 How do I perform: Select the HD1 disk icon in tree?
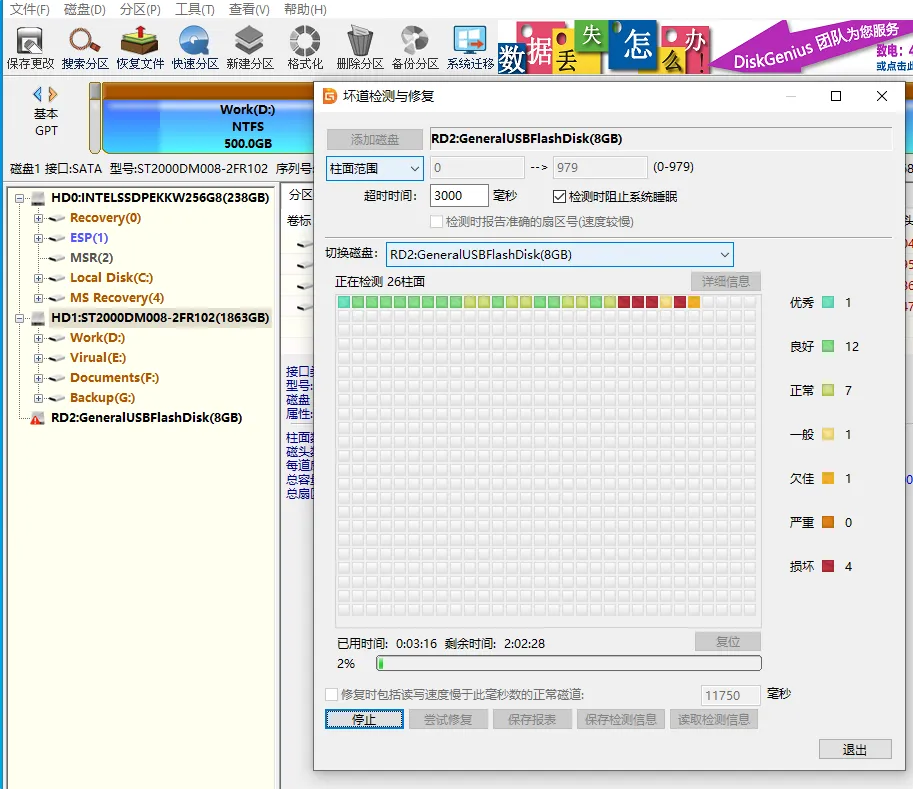click(38, 319)
